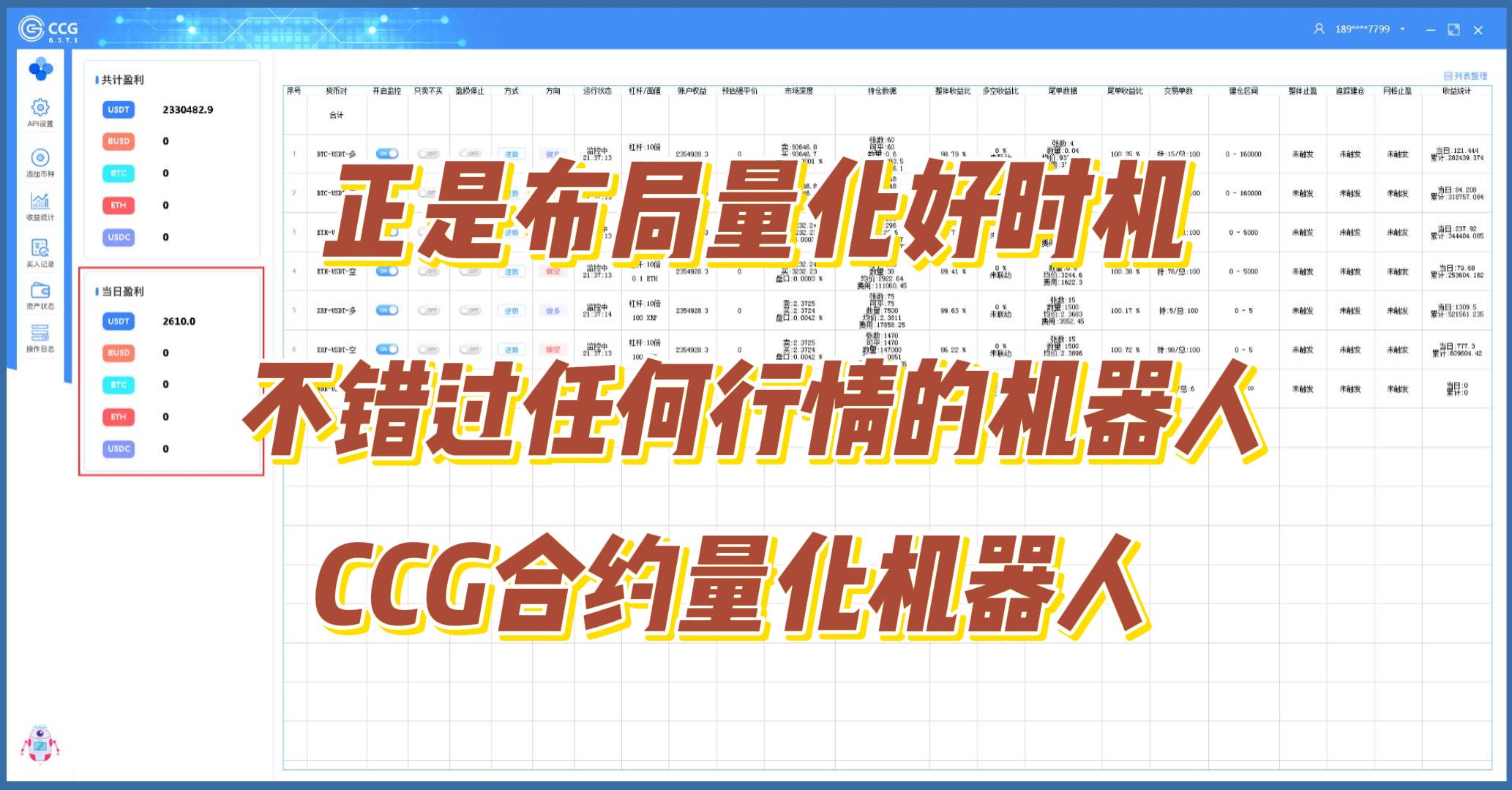
Task: Enable 只卖不买 toggle for XRP-USDT-多
Action: pos(428,310)
